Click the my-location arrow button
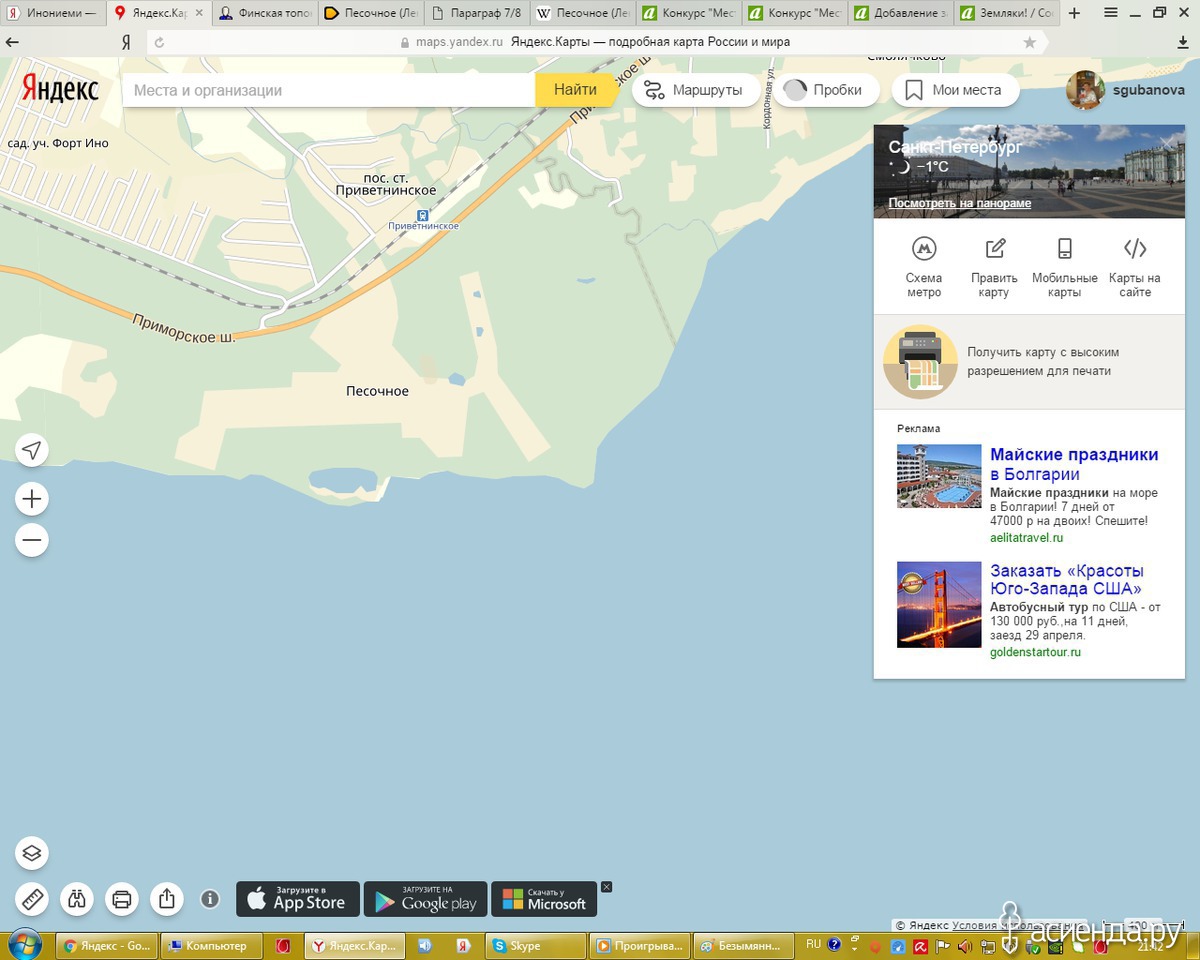 point(32,450)
